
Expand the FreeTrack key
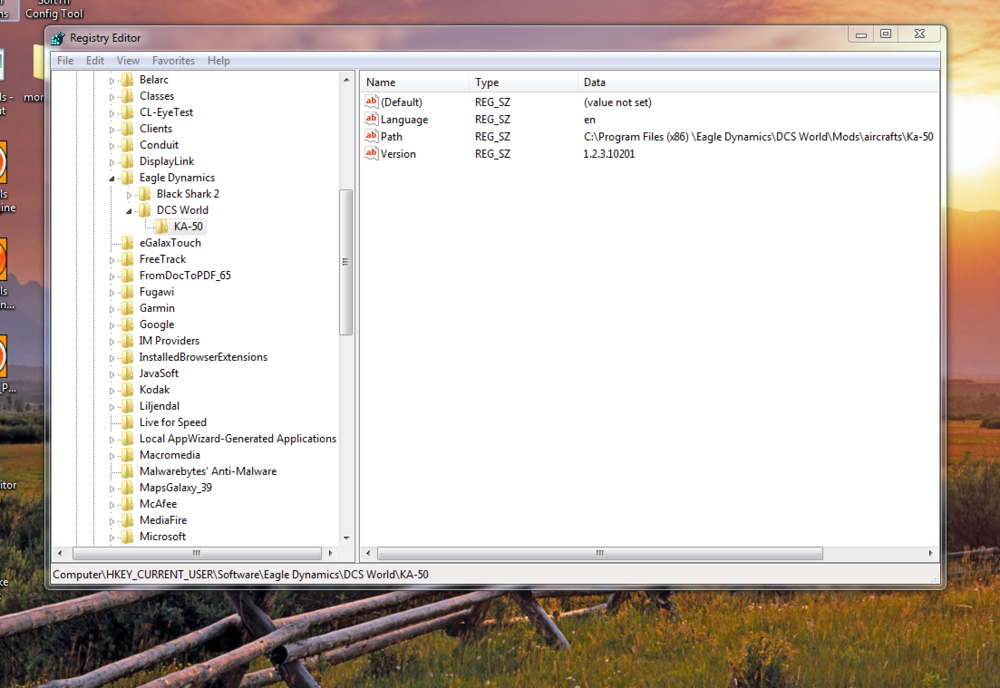(x=112, y=260)
